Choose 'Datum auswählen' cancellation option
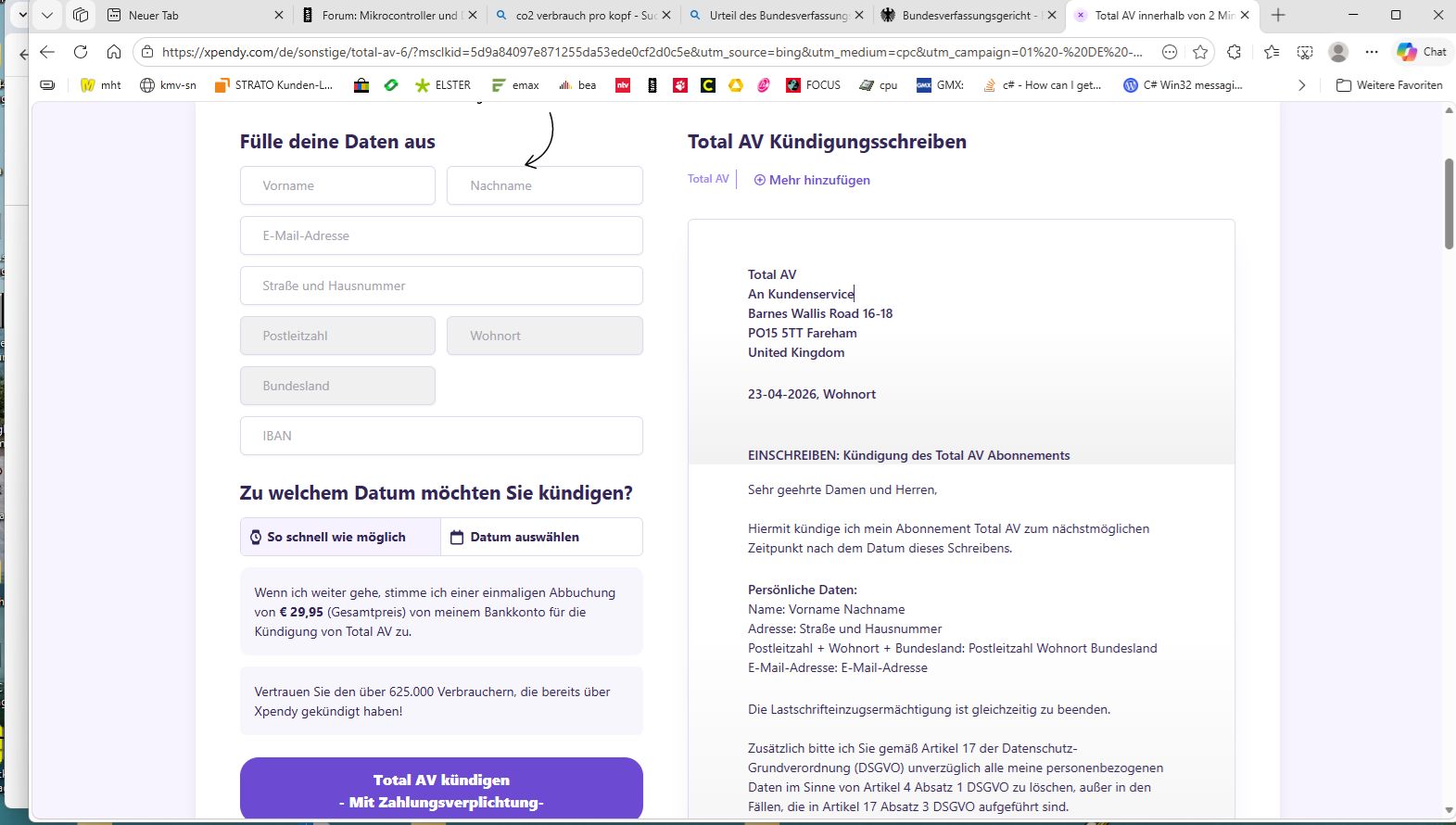The height and width of the screenshot is (825, 1456). pyautogui.click(x=541, y=537)
